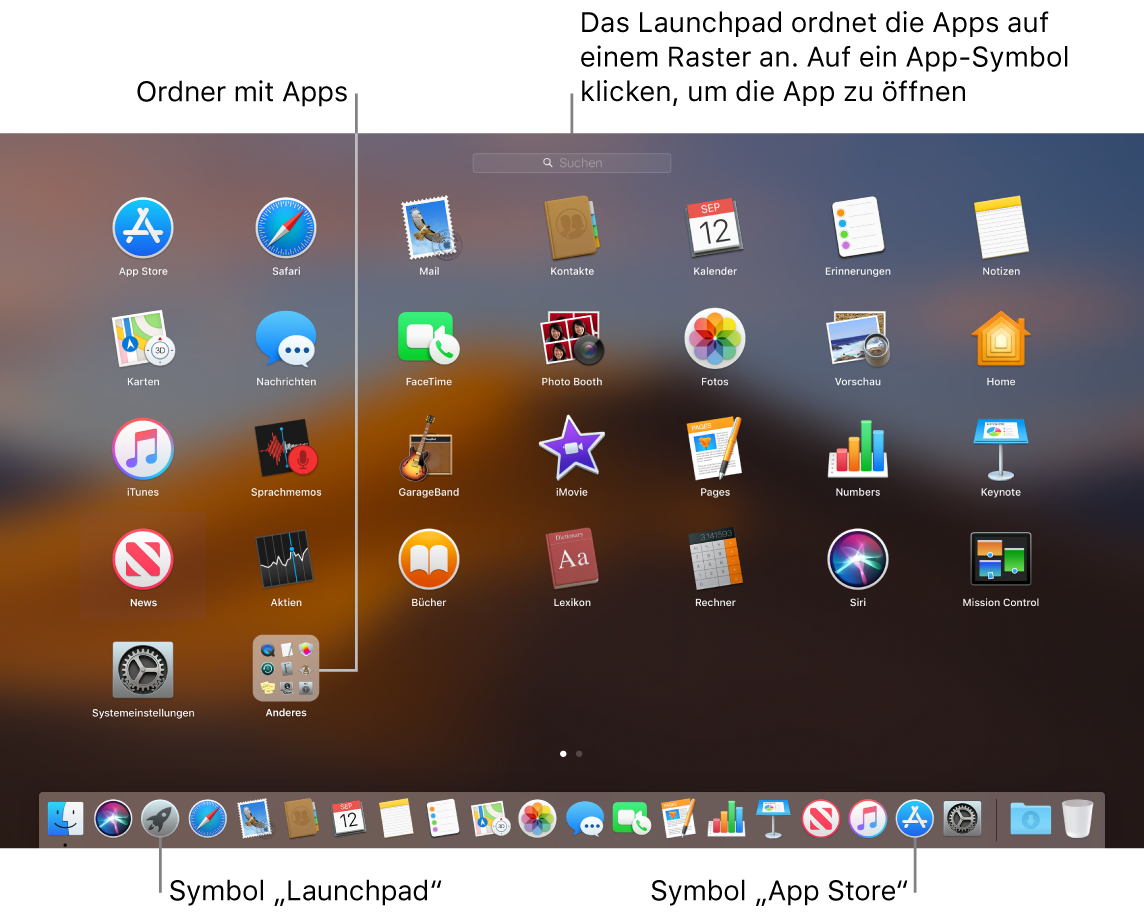This screenshot has width=1144, height=912.
Task: Switch to the second Launchpad page dot
Action: coord(579,753)
